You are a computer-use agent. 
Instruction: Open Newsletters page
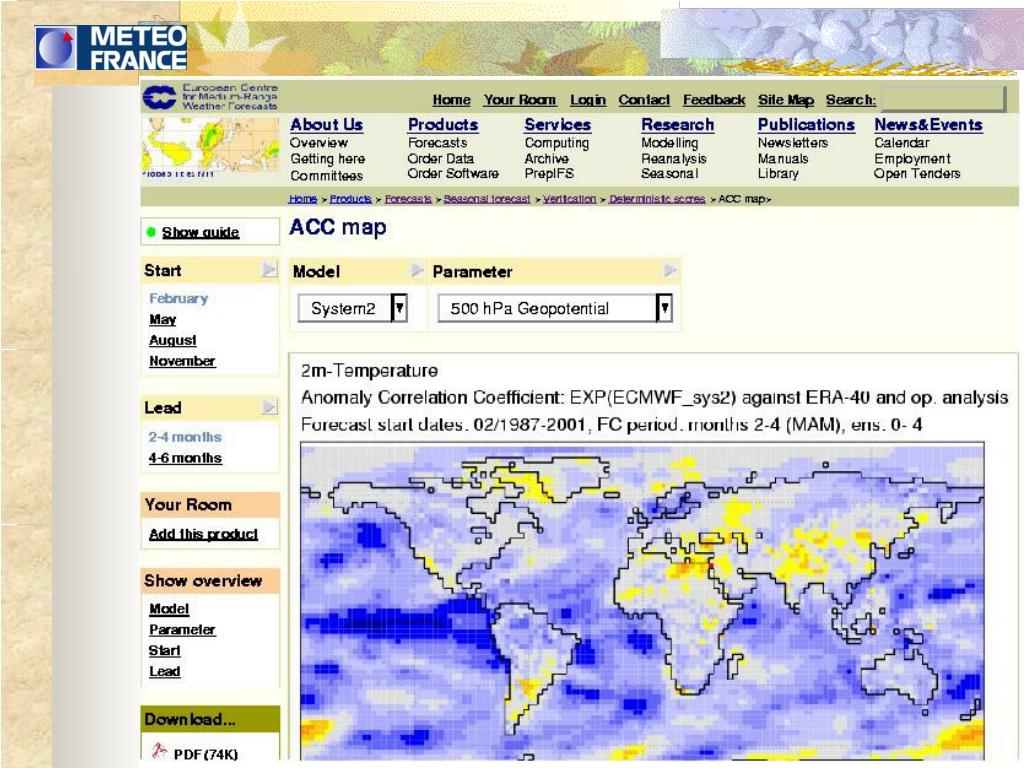coord(792,142)
